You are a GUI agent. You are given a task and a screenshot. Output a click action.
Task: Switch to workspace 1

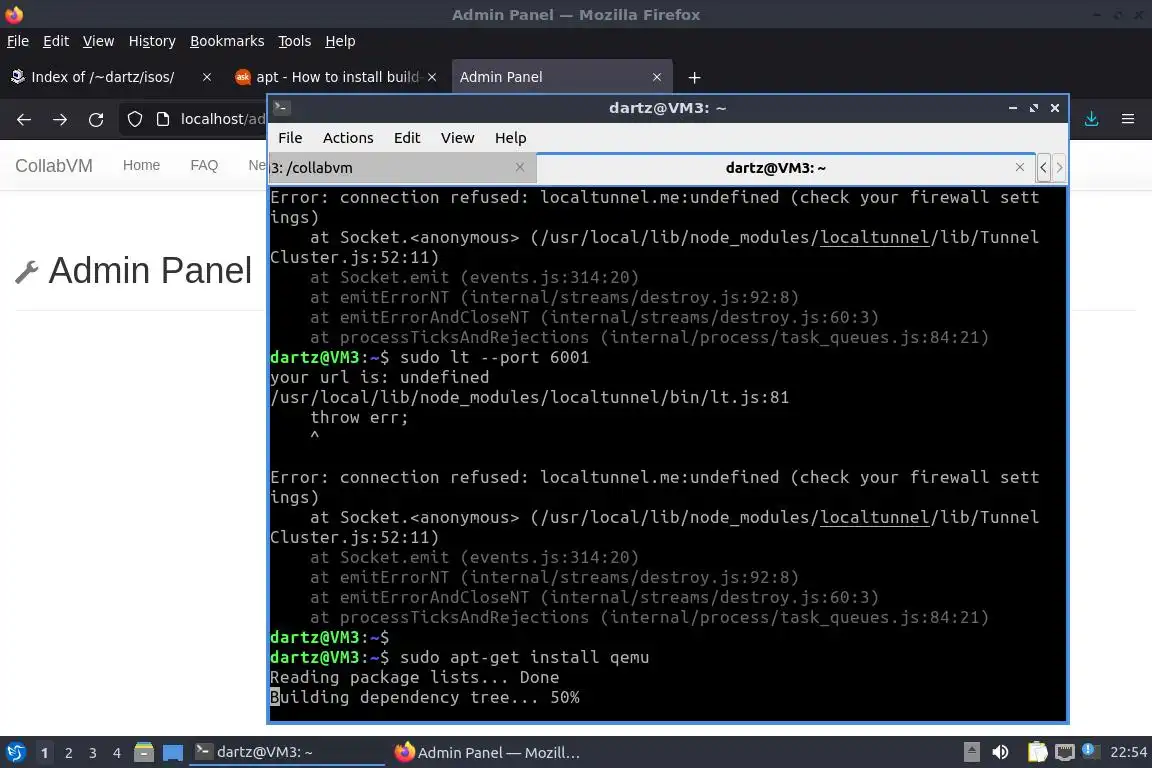44,753
